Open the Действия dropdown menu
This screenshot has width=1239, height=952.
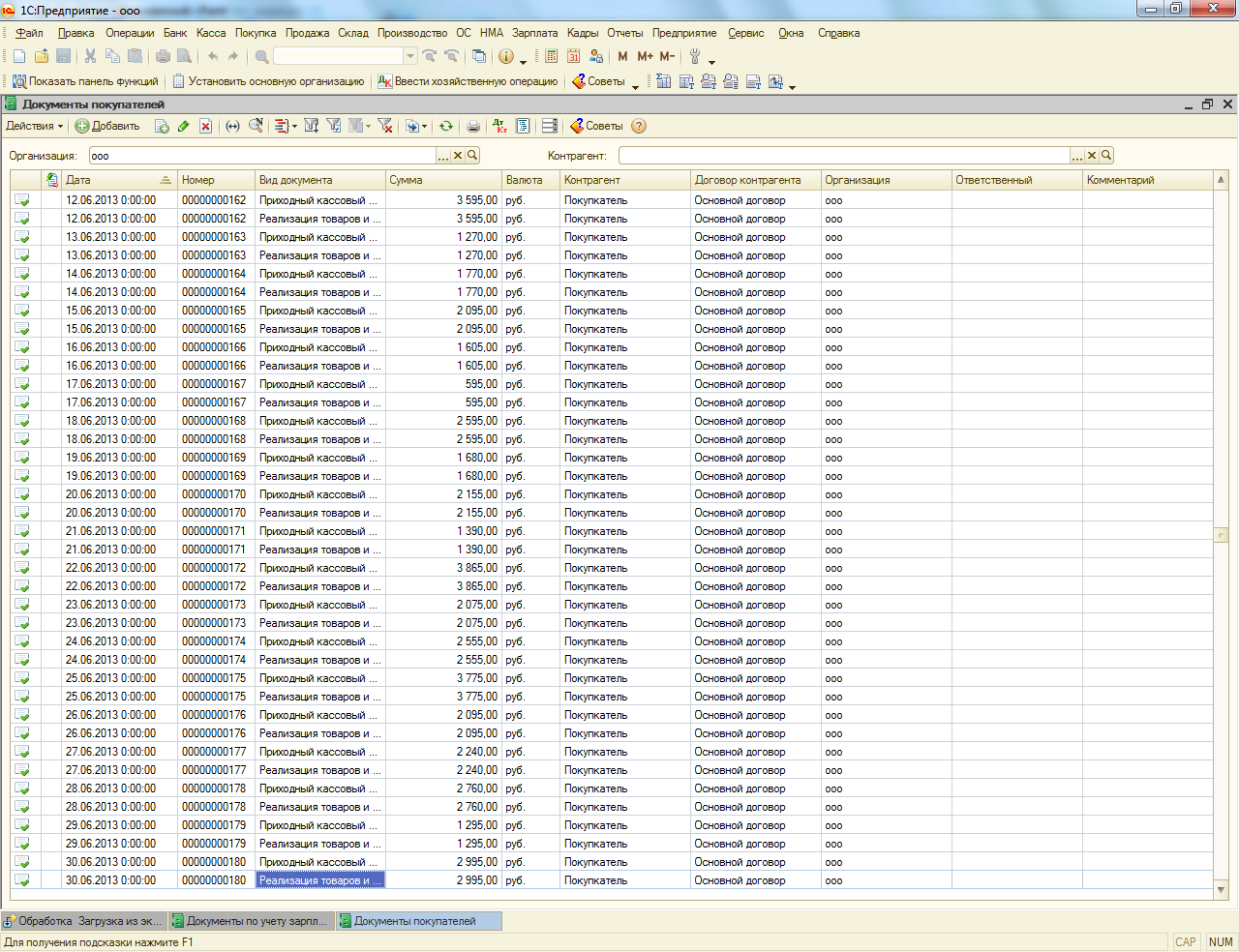(x=34, y=126)
